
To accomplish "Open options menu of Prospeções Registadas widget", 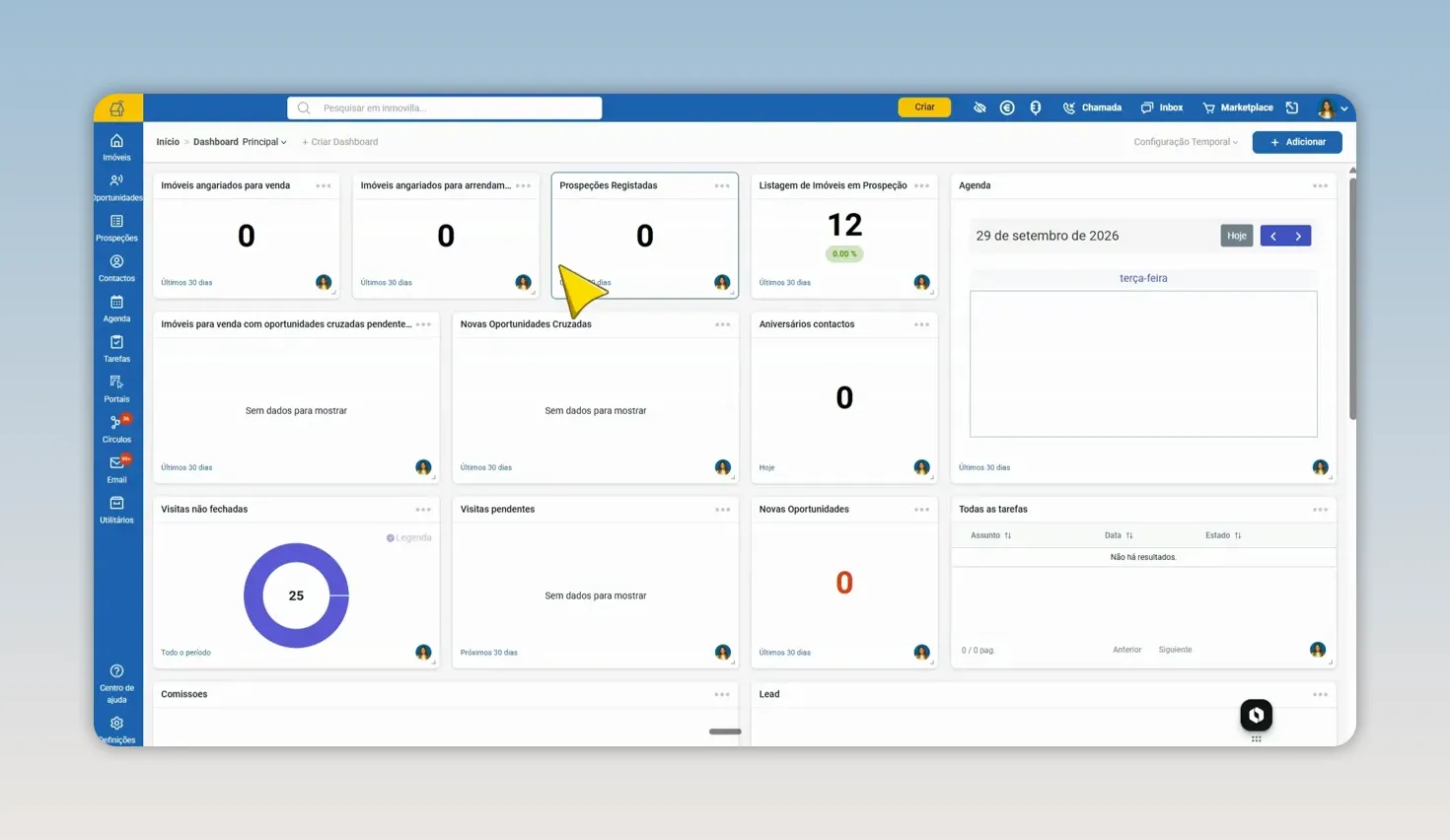I will point(722,185).
